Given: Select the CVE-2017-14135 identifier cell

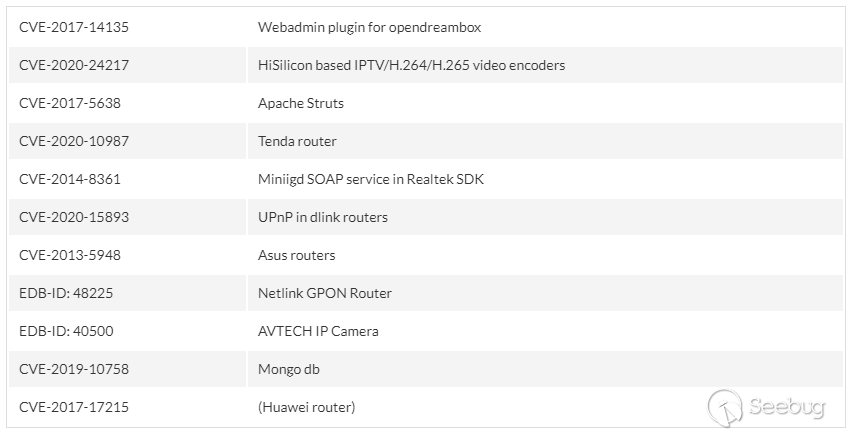Looking at the screenshot, I should 74,27.
